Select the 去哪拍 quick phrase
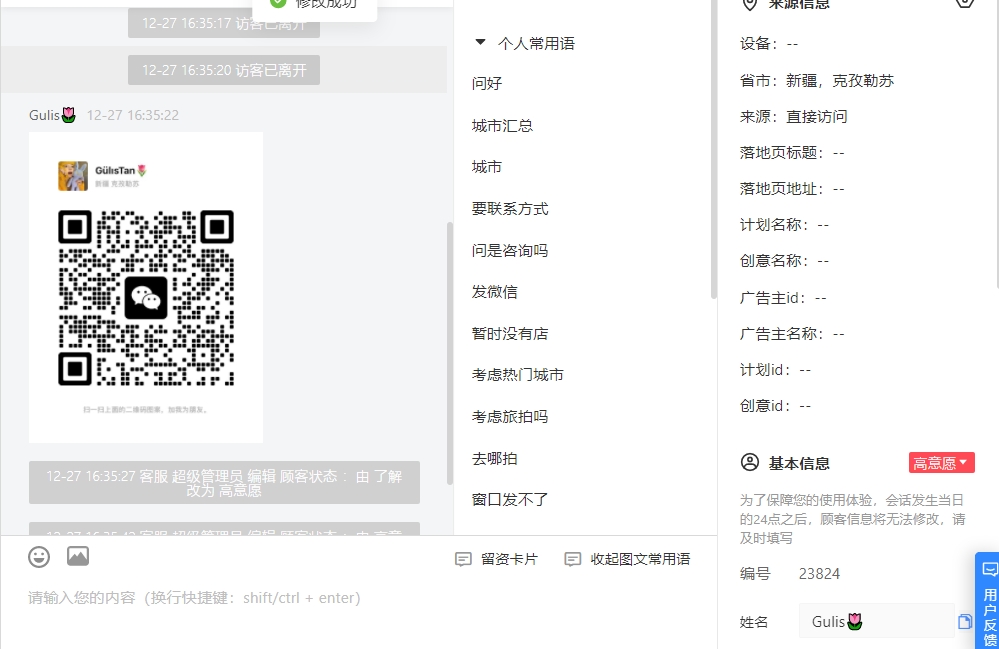999x649 pixels. [494, 459]
